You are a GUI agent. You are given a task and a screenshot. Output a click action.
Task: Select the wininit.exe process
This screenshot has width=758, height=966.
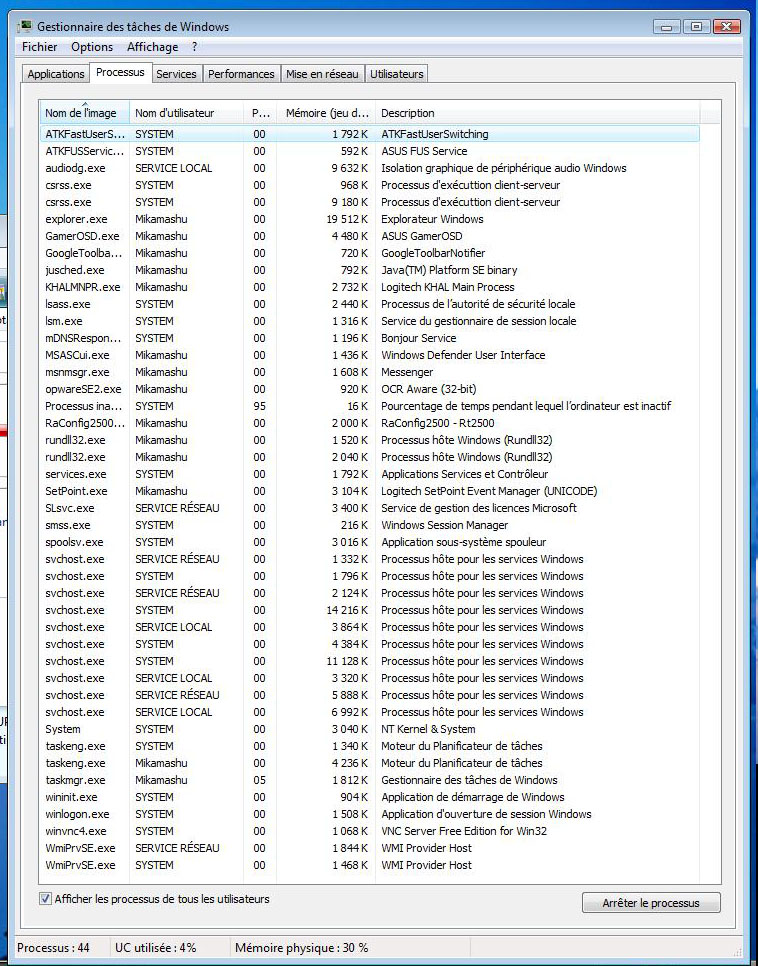tap(370, 797)
